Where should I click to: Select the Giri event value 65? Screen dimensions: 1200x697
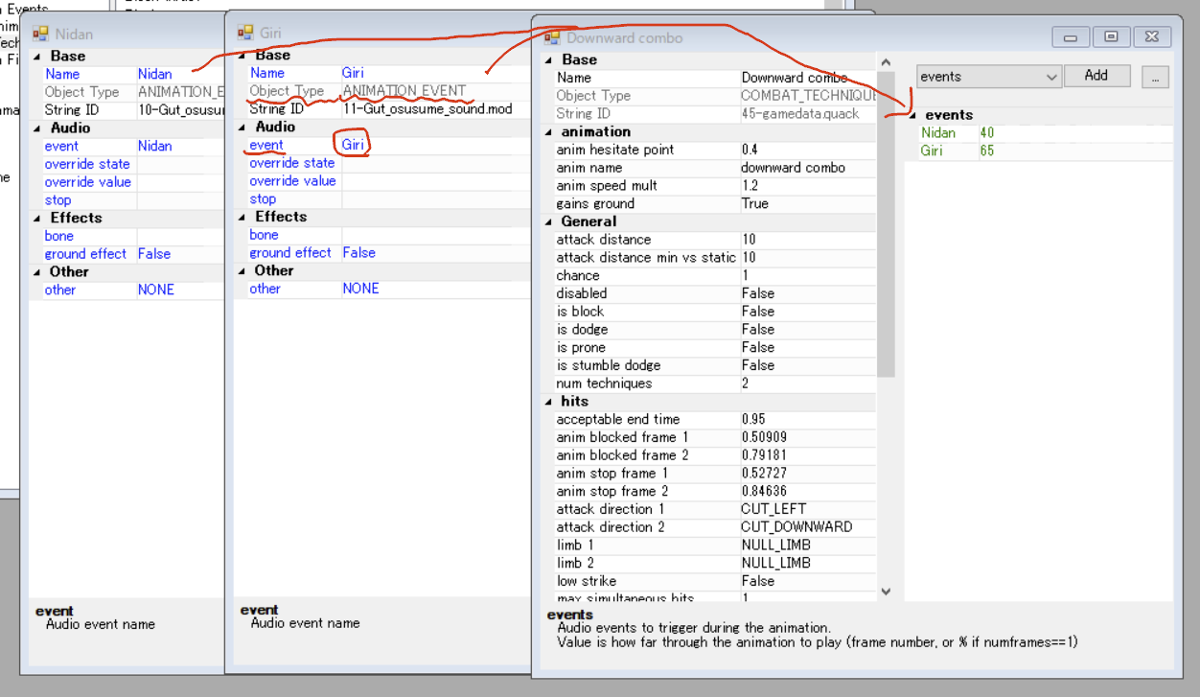(x=987, y=152)
